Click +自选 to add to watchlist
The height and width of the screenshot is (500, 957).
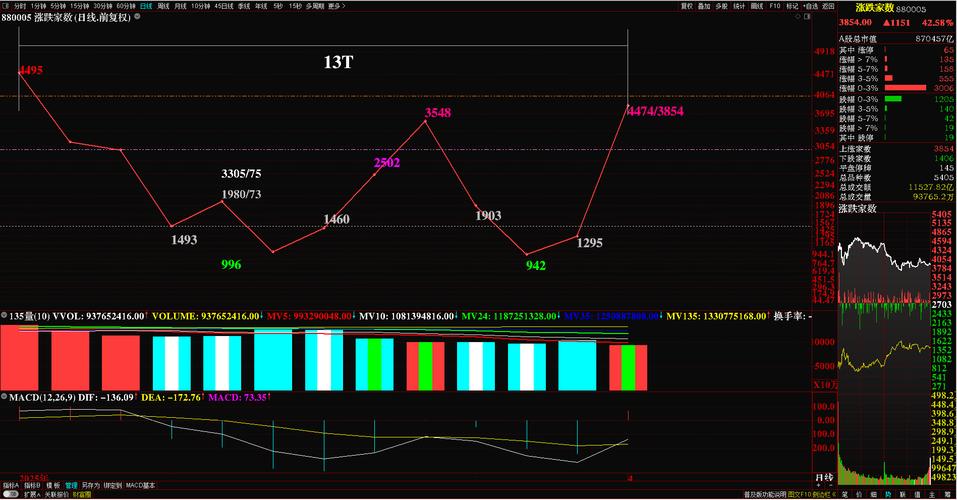[811, 6]
